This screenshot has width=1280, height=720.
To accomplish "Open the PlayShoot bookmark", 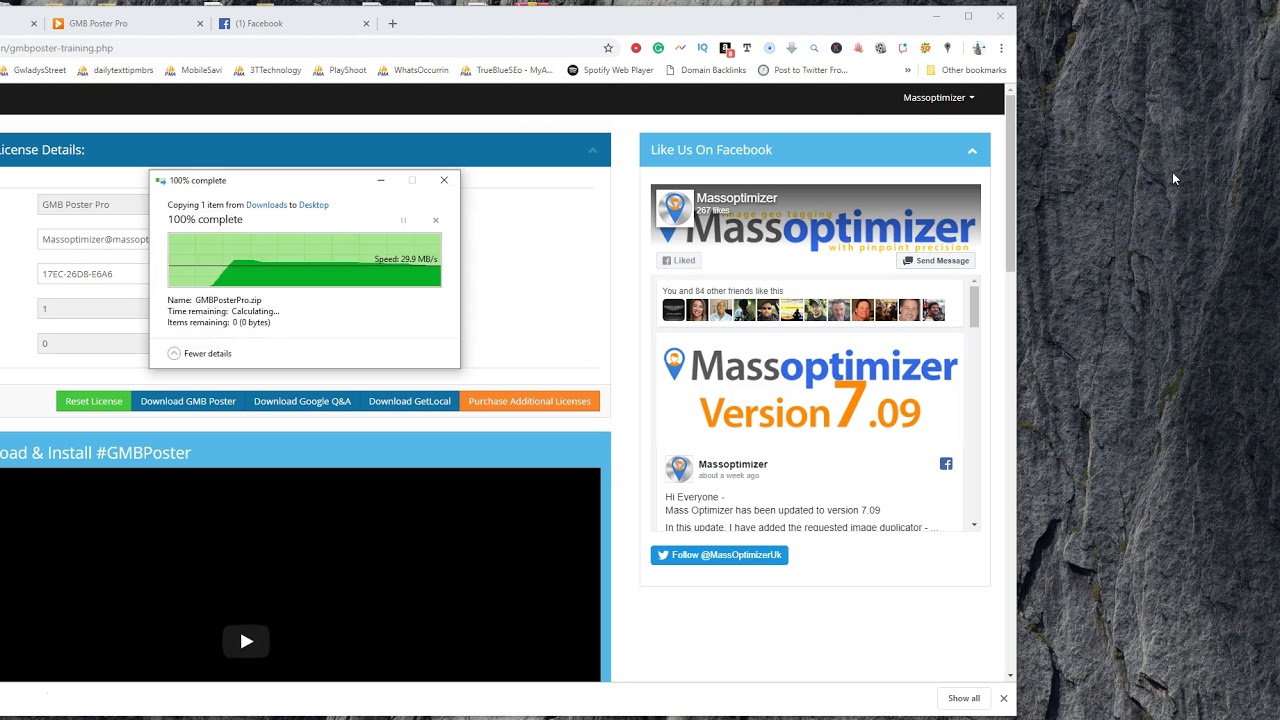I will tap(340, 70).
